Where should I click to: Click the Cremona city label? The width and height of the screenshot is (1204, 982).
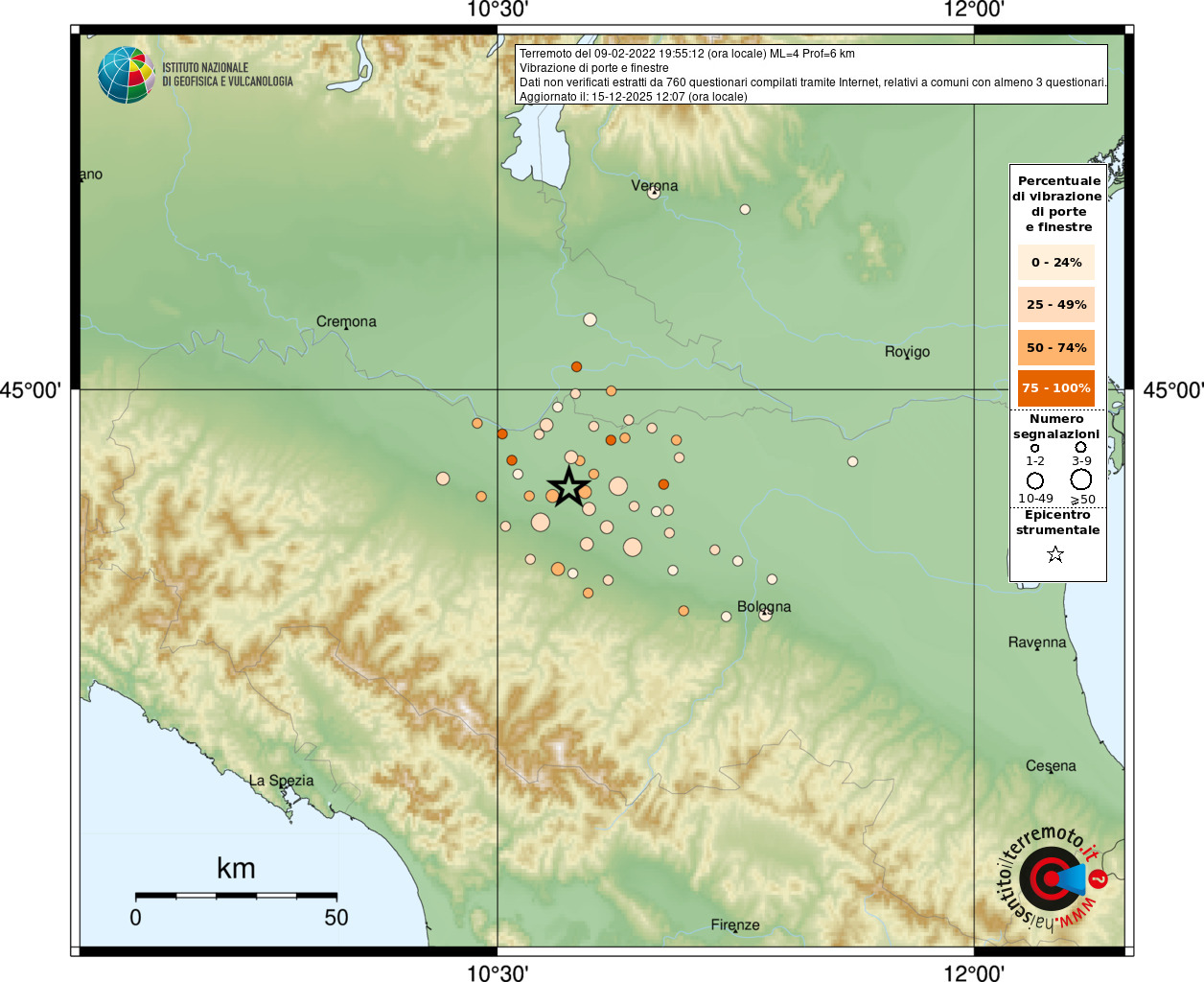346,321
